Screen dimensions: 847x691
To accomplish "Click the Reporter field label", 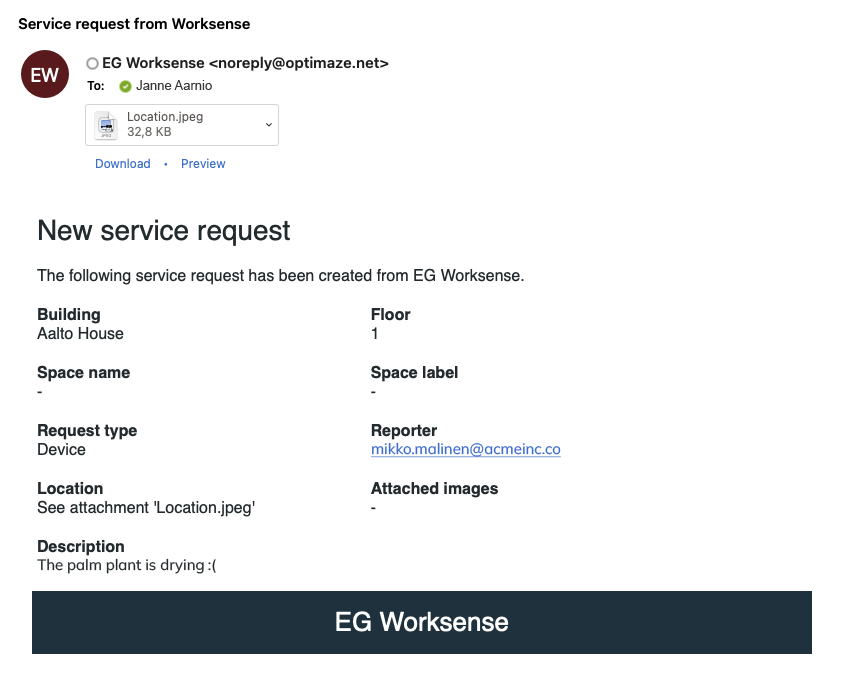I will point(404,431).
